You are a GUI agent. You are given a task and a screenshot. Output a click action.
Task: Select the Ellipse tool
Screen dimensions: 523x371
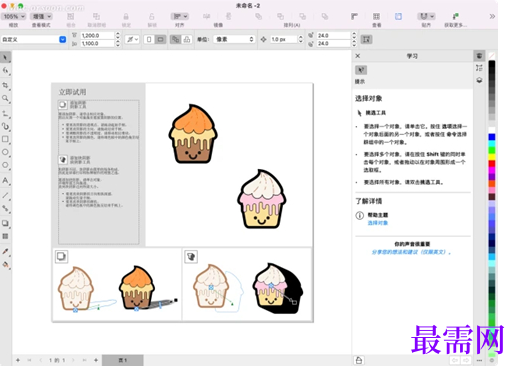(x=5, y=152)
